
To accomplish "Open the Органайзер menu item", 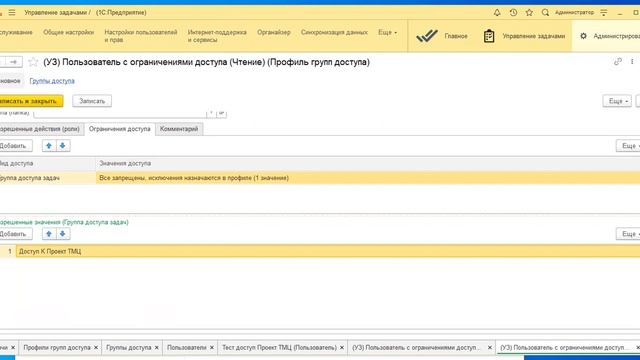I will (x=273, y=32).
